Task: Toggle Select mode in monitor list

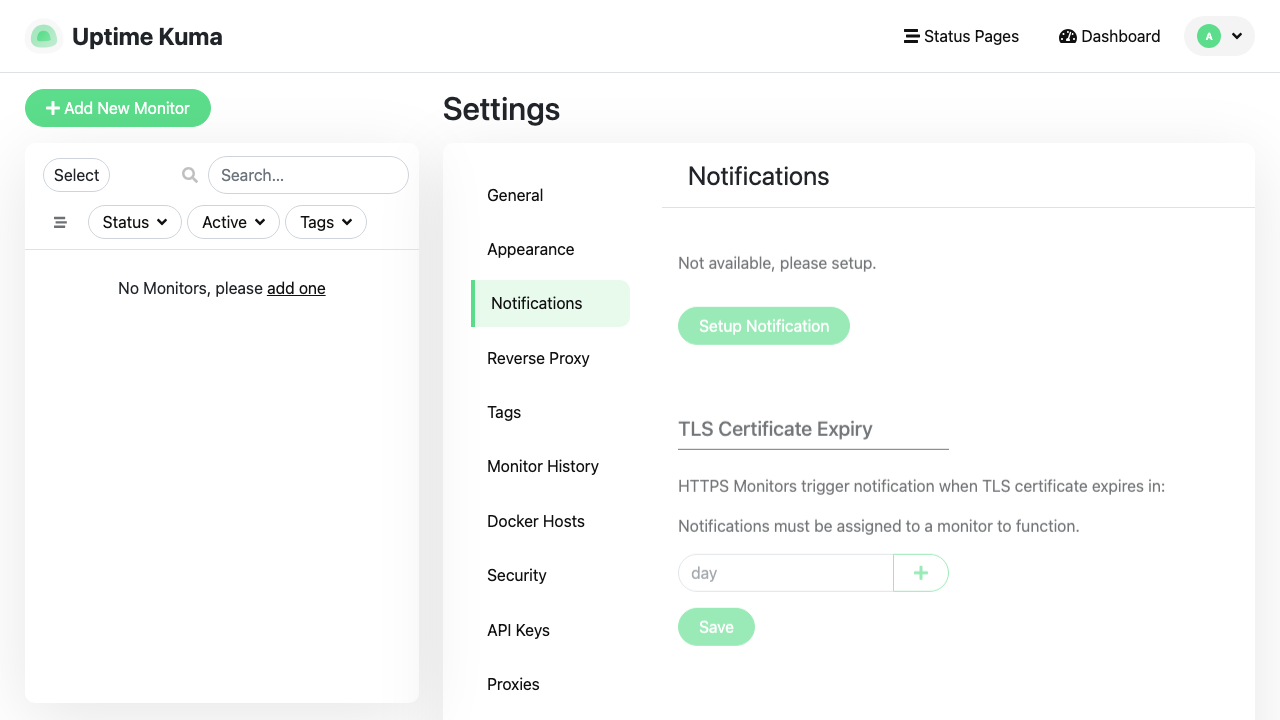Action: (x=76, y=175)
